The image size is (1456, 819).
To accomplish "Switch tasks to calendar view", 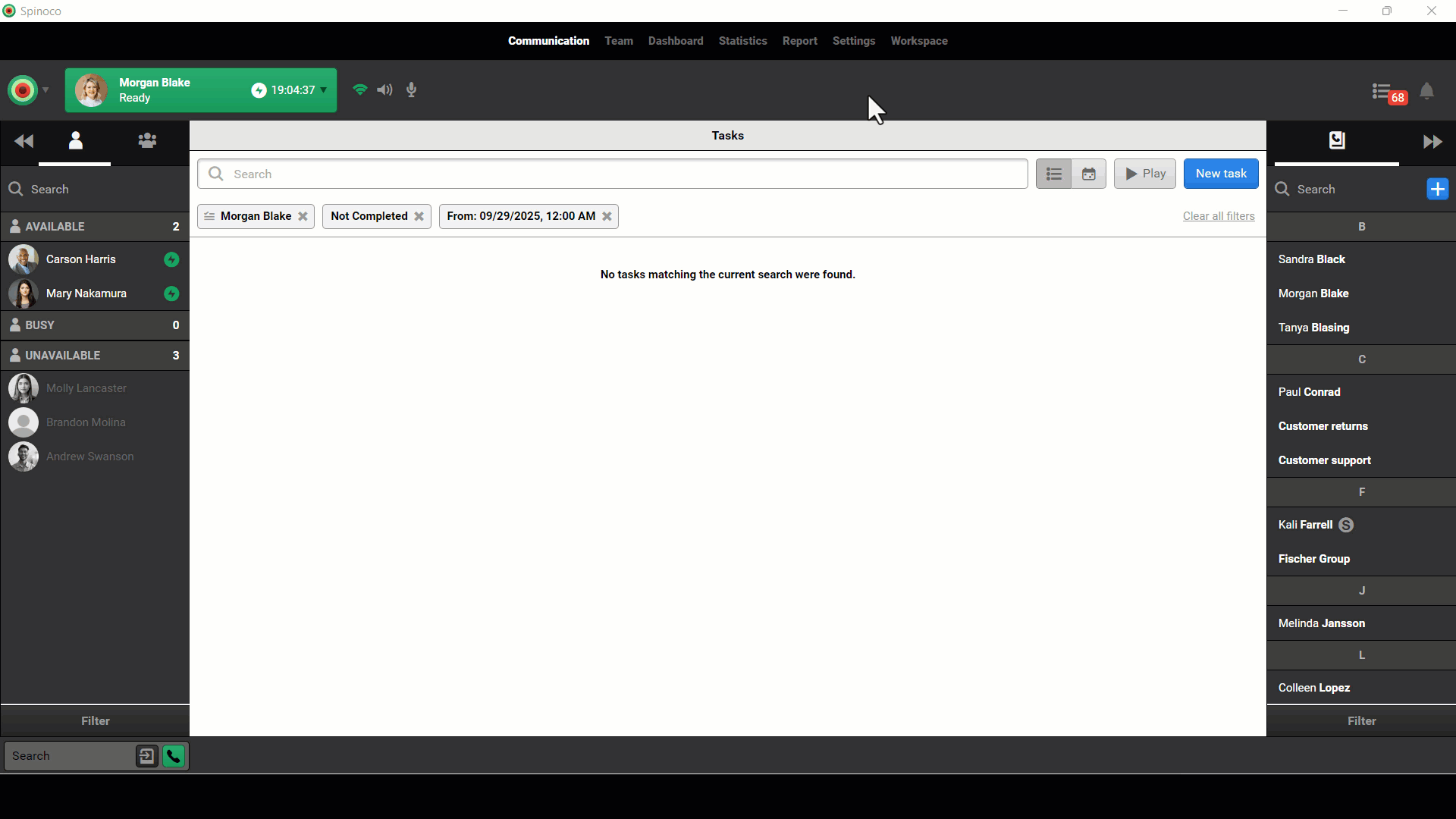I will [1088, 174].
